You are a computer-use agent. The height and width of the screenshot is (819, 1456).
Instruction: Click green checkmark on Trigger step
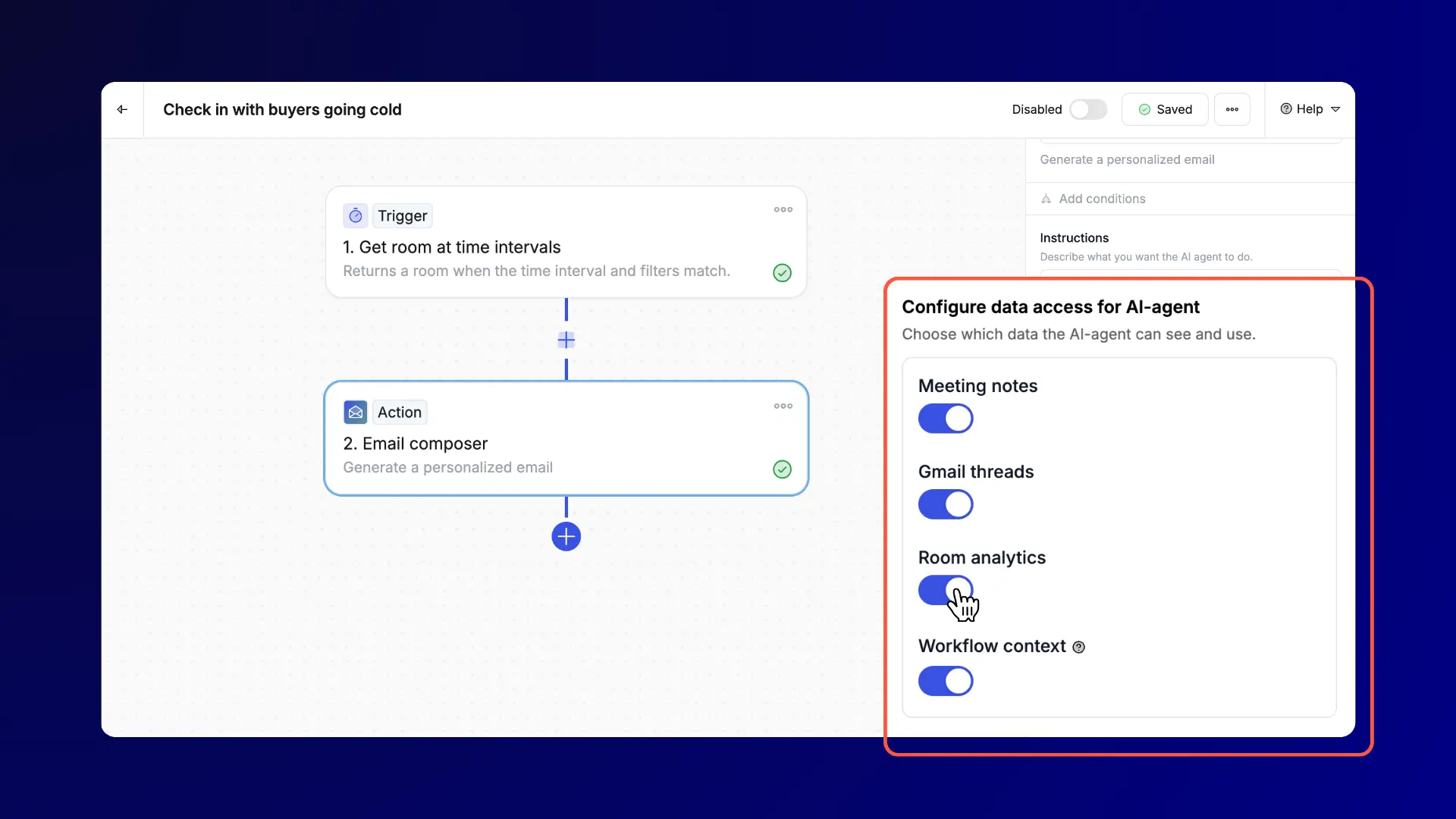782,273
